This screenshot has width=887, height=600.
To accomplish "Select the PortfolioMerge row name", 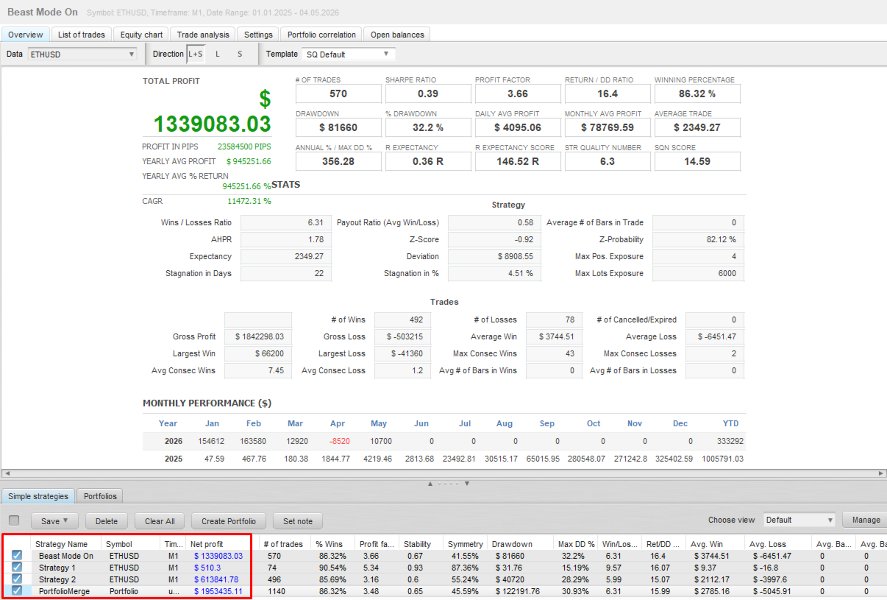I will pyautogui.click(x=64, y=591).
